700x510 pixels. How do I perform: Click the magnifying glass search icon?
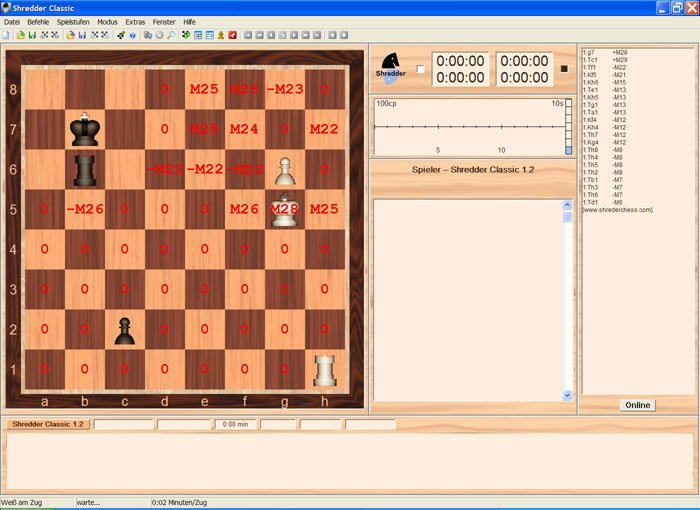coord(171,35)
